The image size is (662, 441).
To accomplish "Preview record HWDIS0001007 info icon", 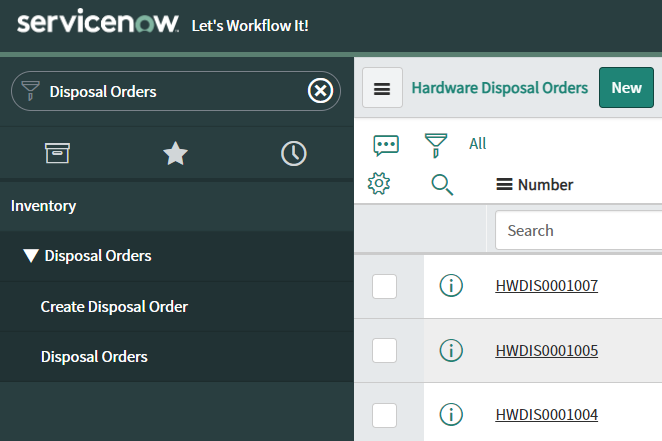I will click(451, 285).
